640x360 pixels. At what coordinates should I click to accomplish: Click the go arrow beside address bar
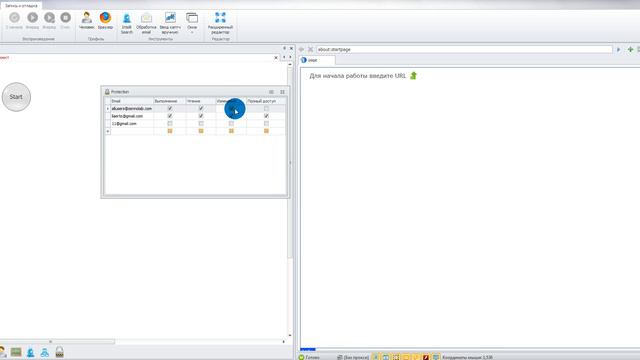click(618, 49)
